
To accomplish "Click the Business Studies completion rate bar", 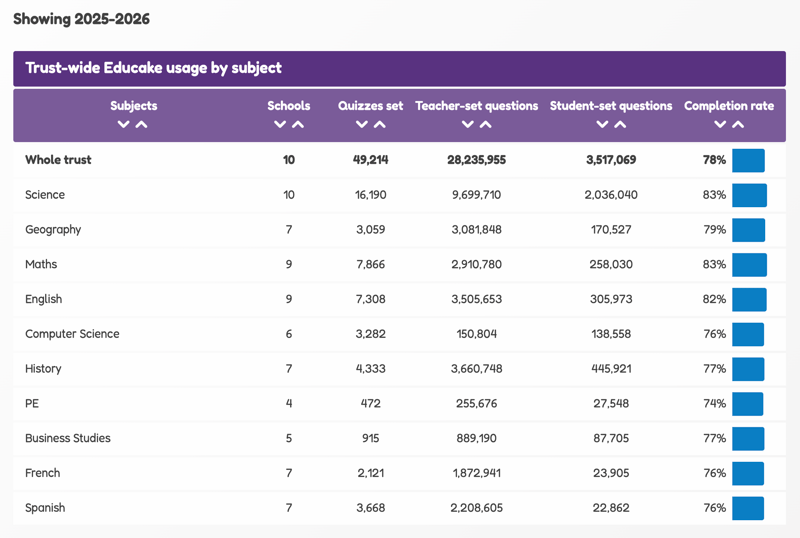I will [x=748, y=438].
